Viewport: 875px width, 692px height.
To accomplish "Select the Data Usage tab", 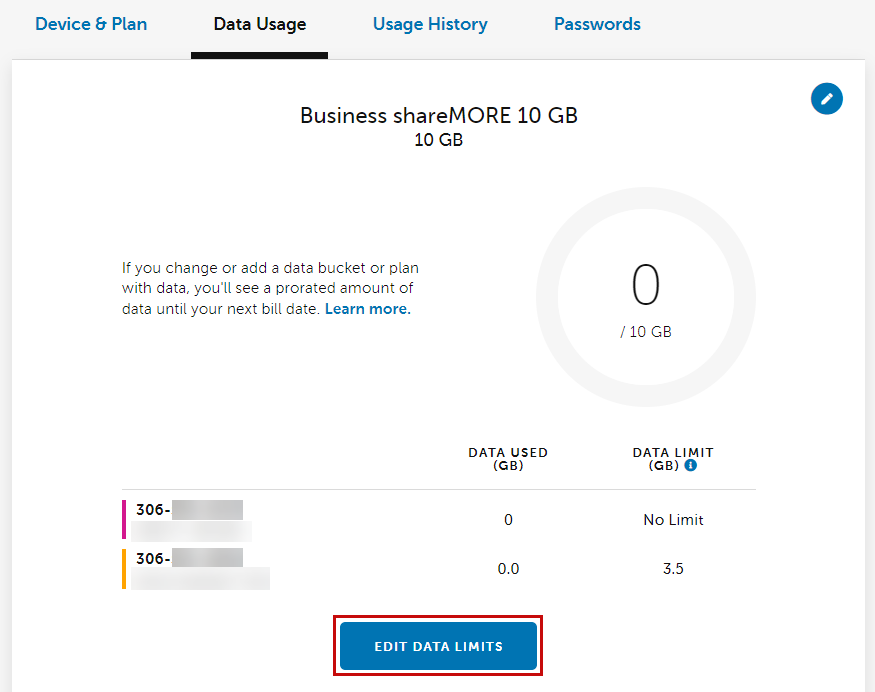I will point(259,24).
